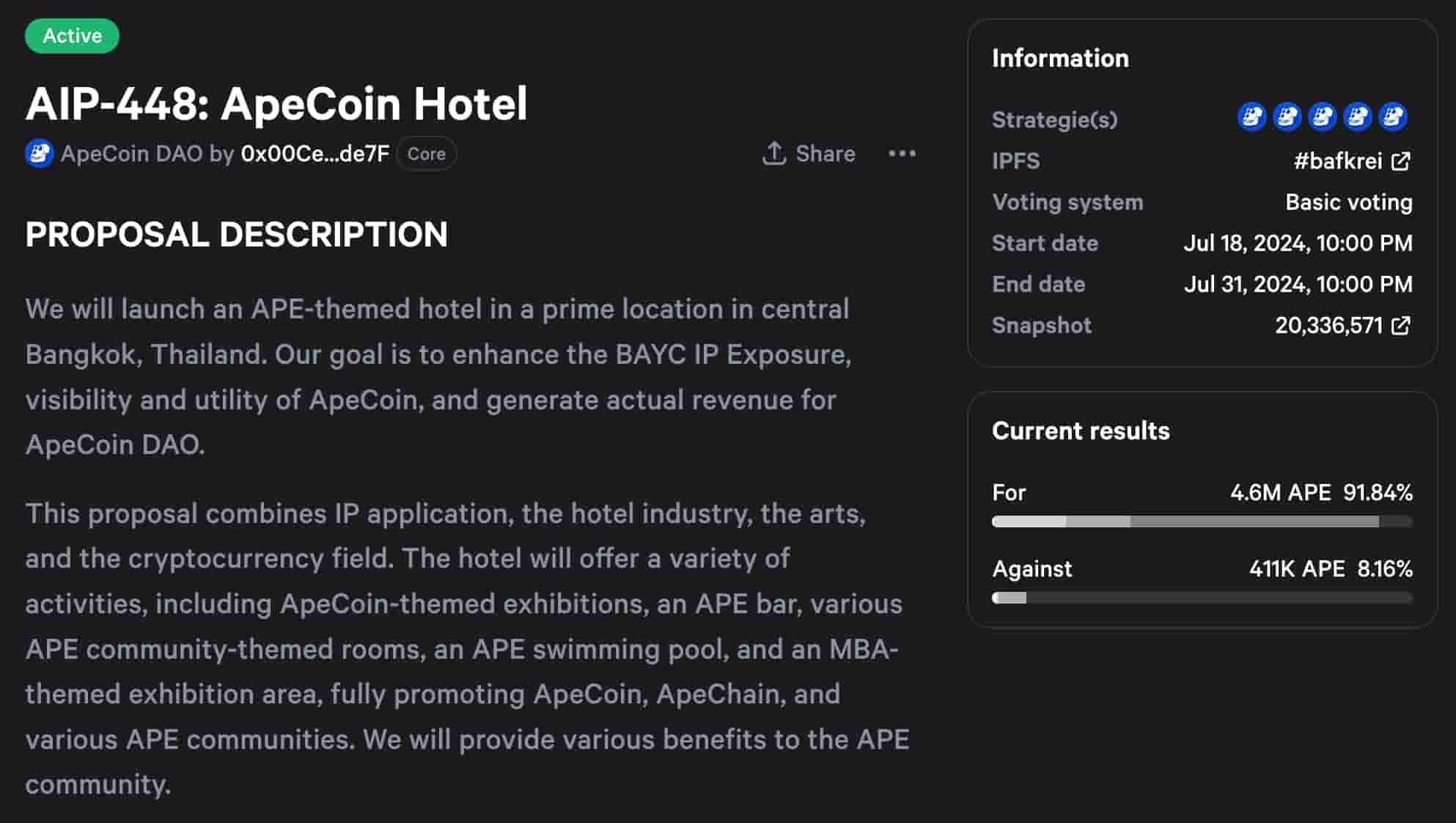Screen dimensions: 1456x823
Task: Click the fifth strategy icon
Action: coord(1392,117)
